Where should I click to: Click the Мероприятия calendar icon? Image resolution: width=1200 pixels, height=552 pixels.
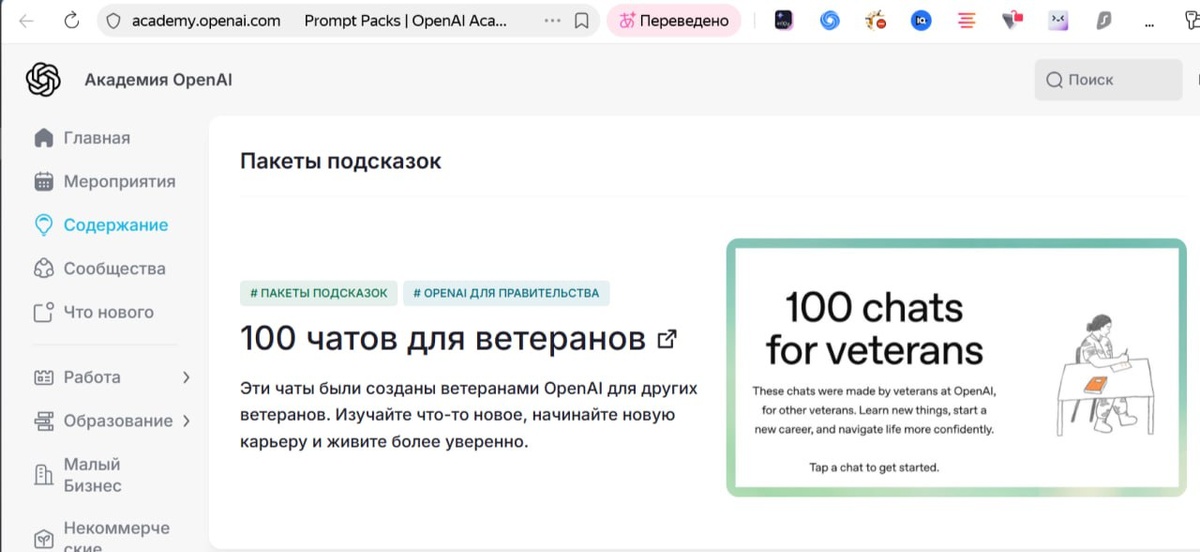coord(43,182)
